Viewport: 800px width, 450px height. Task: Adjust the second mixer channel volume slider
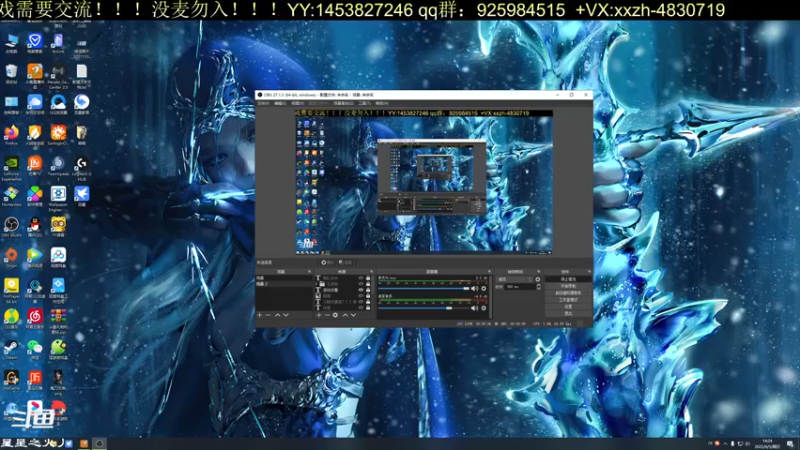[423, 308]
